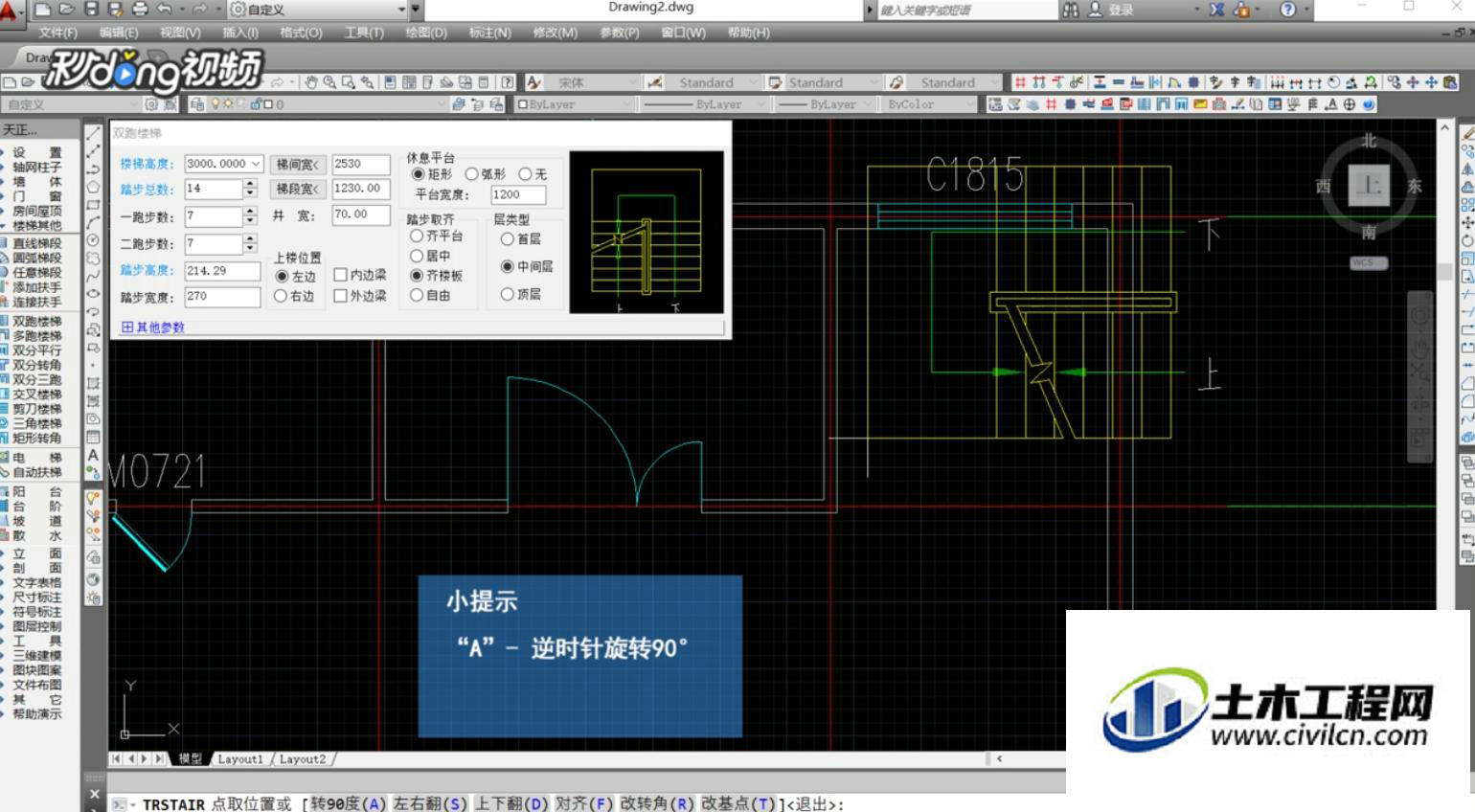This screenshot has width=1475, height=812.
Task: Click the help question mark in title bar
Action: tap(1288, 9)
